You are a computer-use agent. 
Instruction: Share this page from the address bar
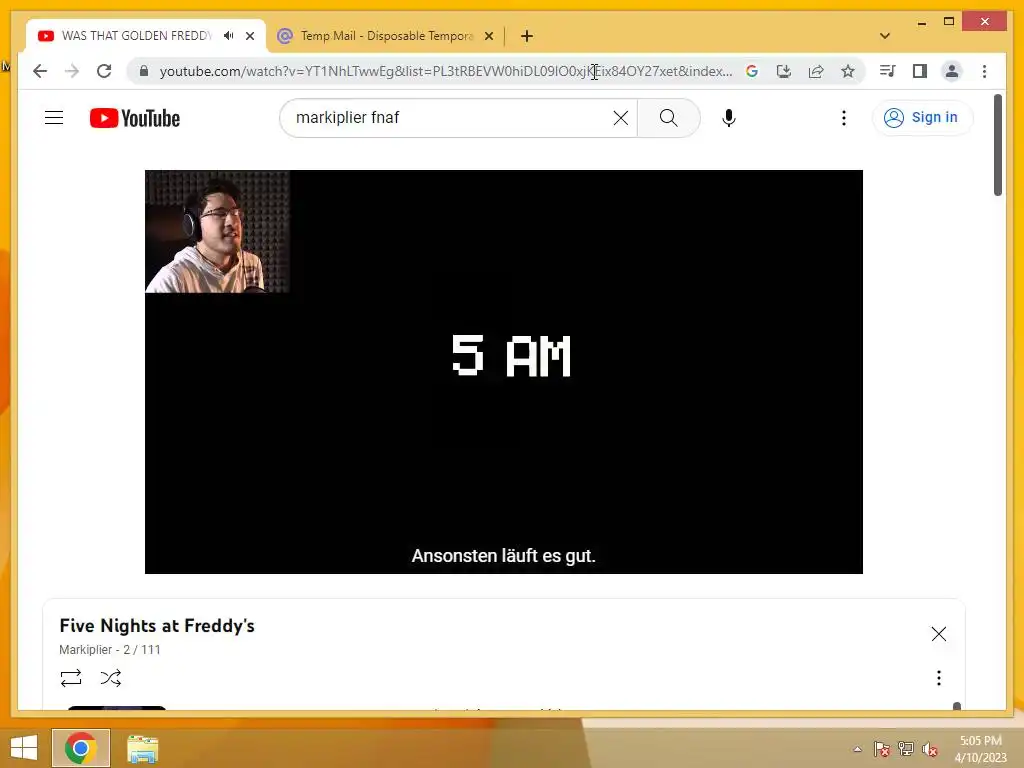(x=816, y=71)
